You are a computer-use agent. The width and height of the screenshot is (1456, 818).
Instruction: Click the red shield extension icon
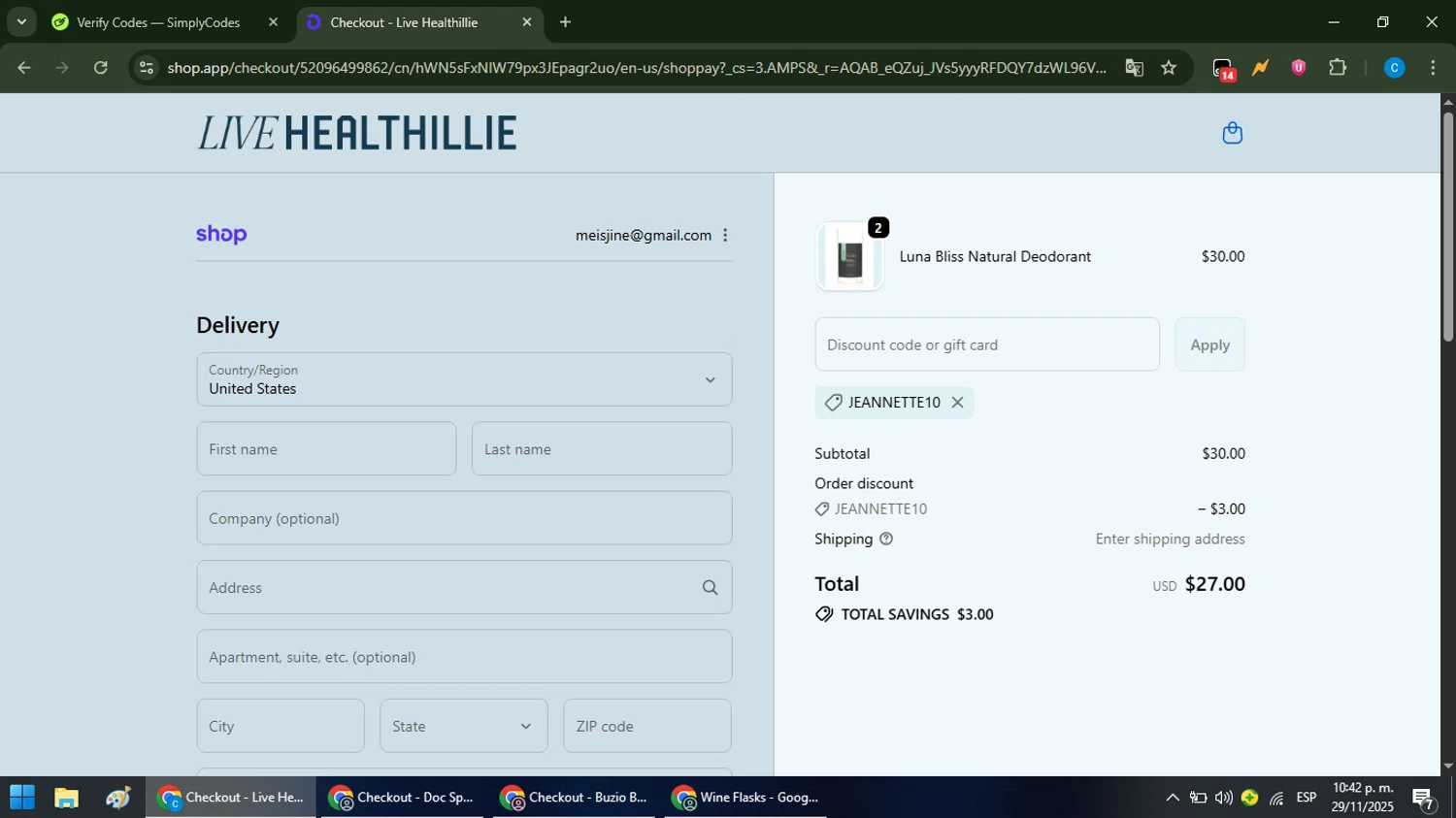1299,68
